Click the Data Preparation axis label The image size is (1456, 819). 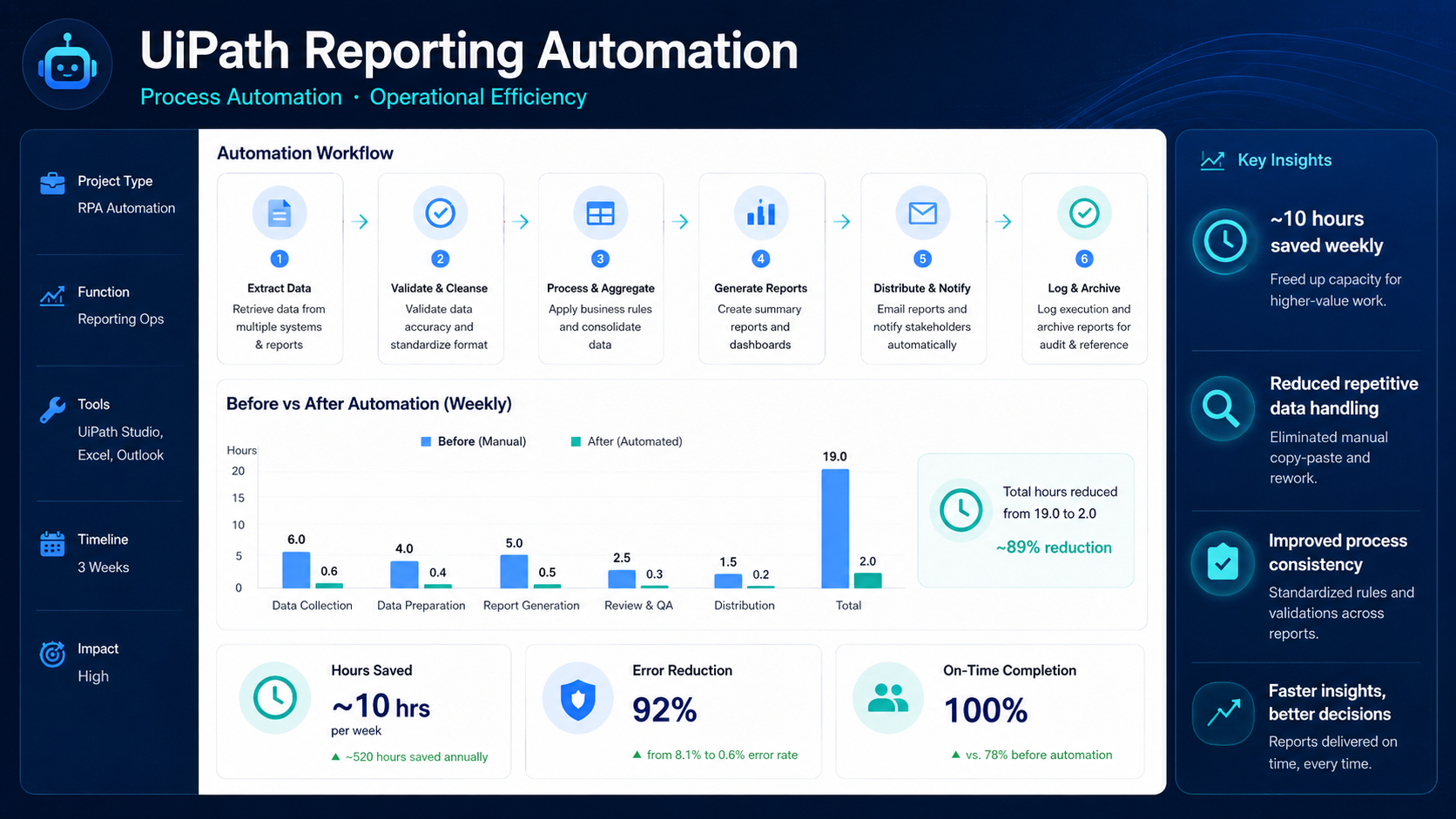coord(421,606)
